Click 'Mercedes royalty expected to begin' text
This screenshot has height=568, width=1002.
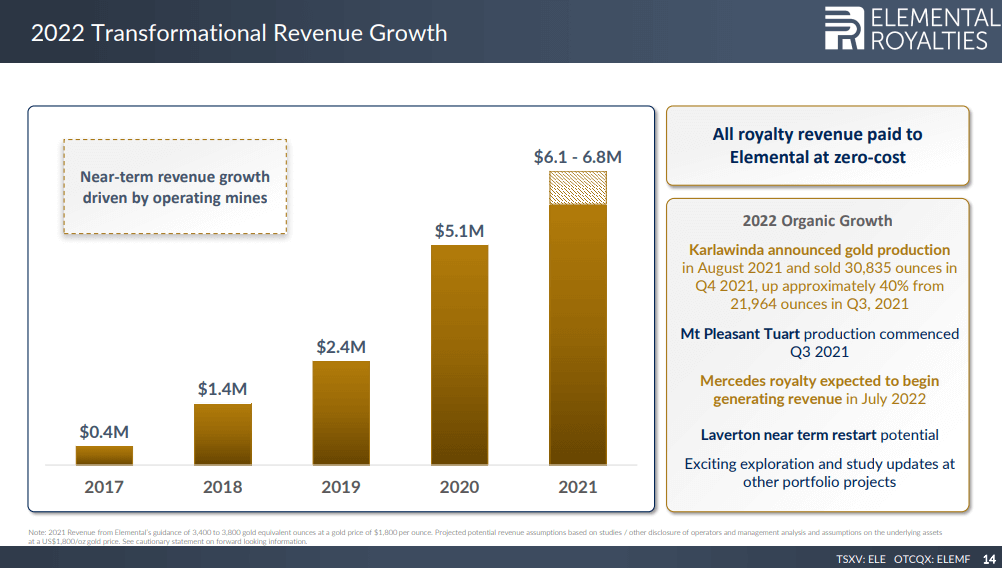[819, 381]
